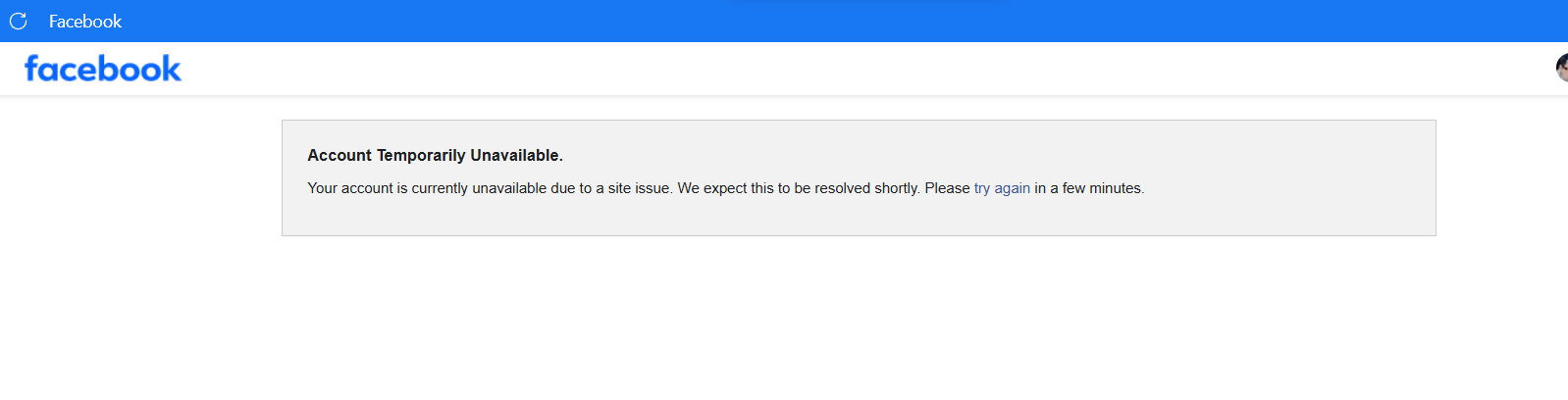1568x400 pixels.
Task: Click the word "Account" in the bold heading
Action: tap(340, 155)
